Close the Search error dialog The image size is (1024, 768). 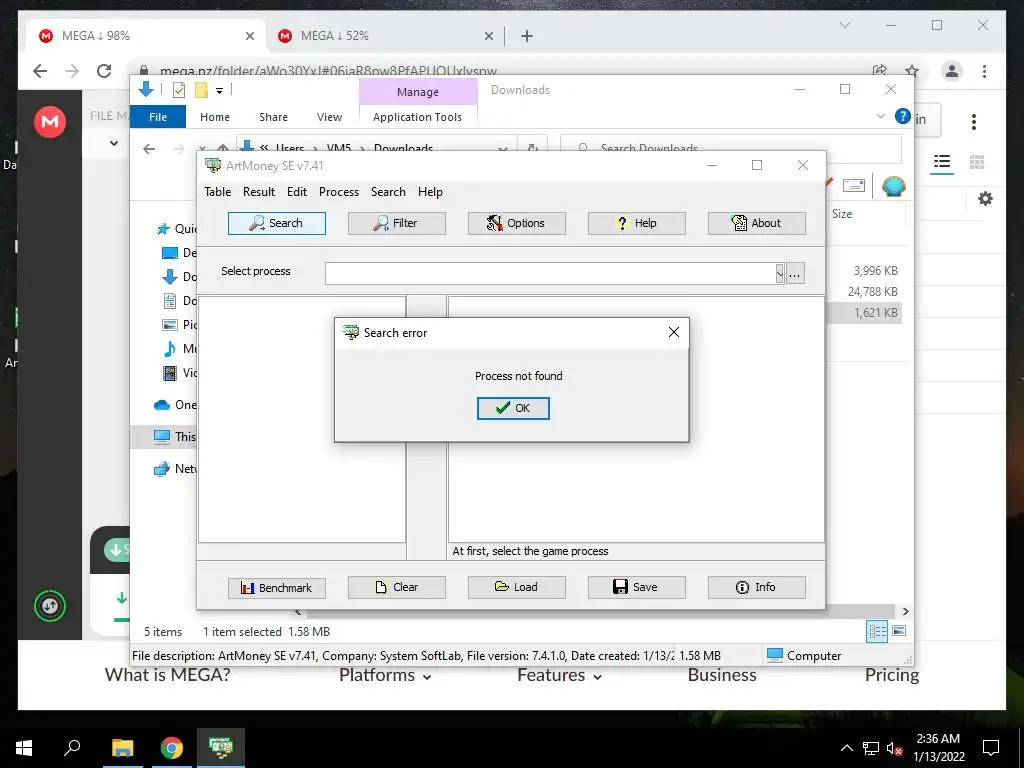coord(674,332)
